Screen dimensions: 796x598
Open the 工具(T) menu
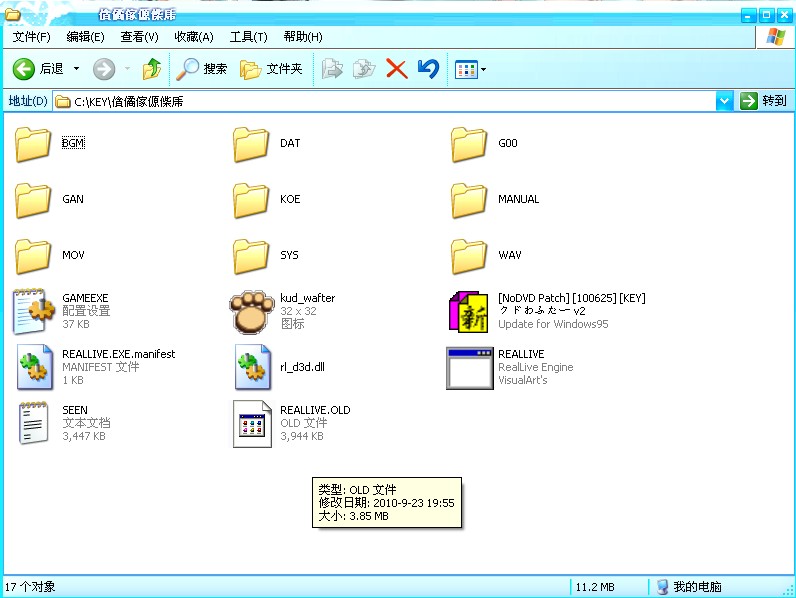[248, 37]
